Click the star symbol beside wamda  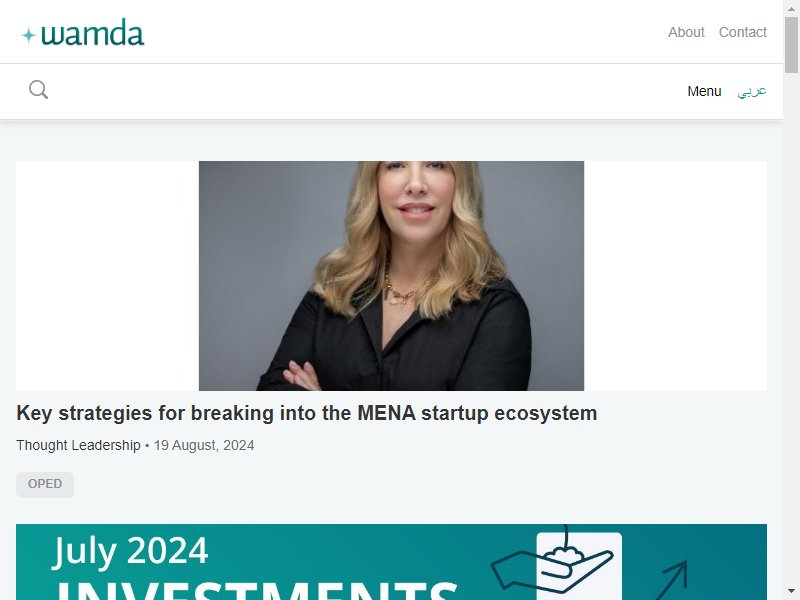coord(28,35)
